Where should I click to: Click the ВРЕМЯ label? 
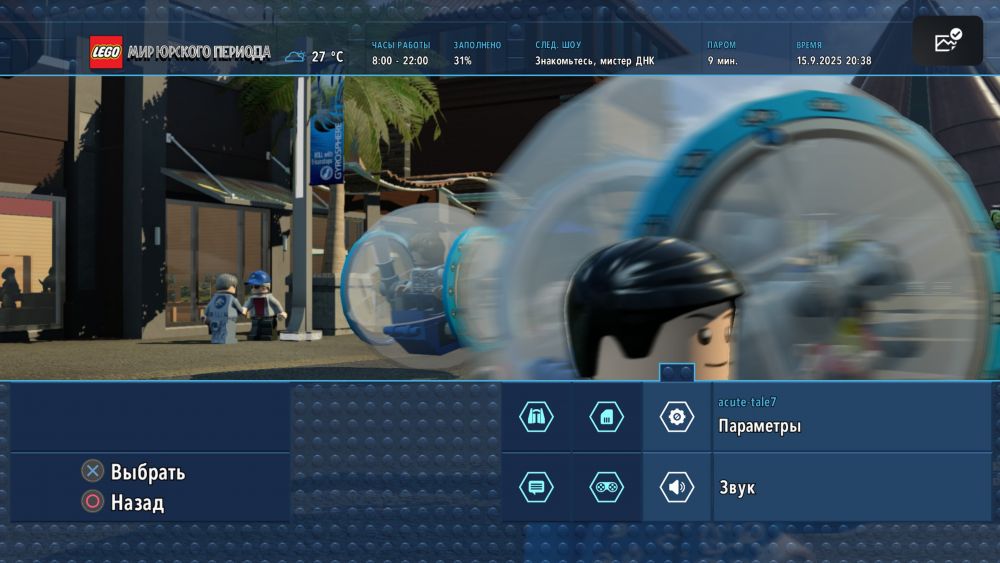click(809, 45)
